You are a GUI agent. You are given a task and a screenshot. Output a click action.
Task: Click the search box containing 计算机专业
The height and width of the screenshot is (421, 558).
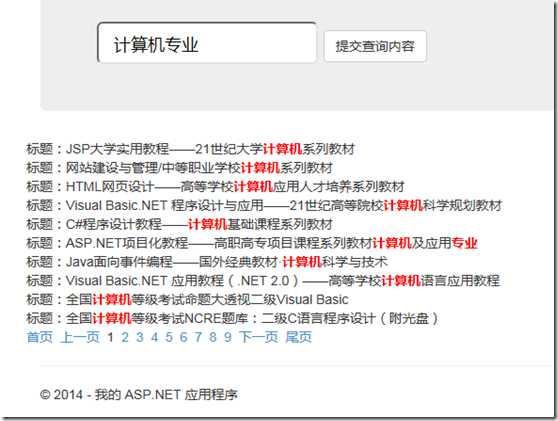point(207,43)
